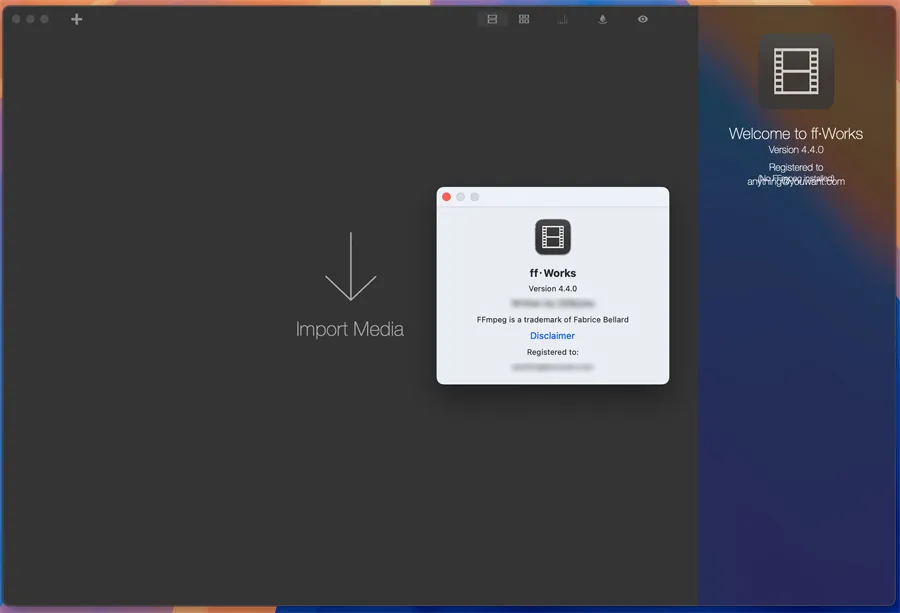This screenshot has width=900, height=613.
Task: Click the filmstrip icon in the About dialog
Action: 553,237
